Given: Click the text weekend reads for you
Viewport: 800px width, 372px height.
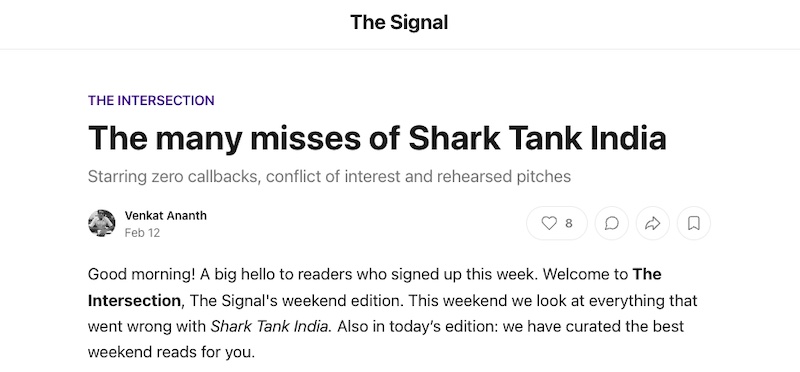Looking at the screenshot, I should point(171,353).
